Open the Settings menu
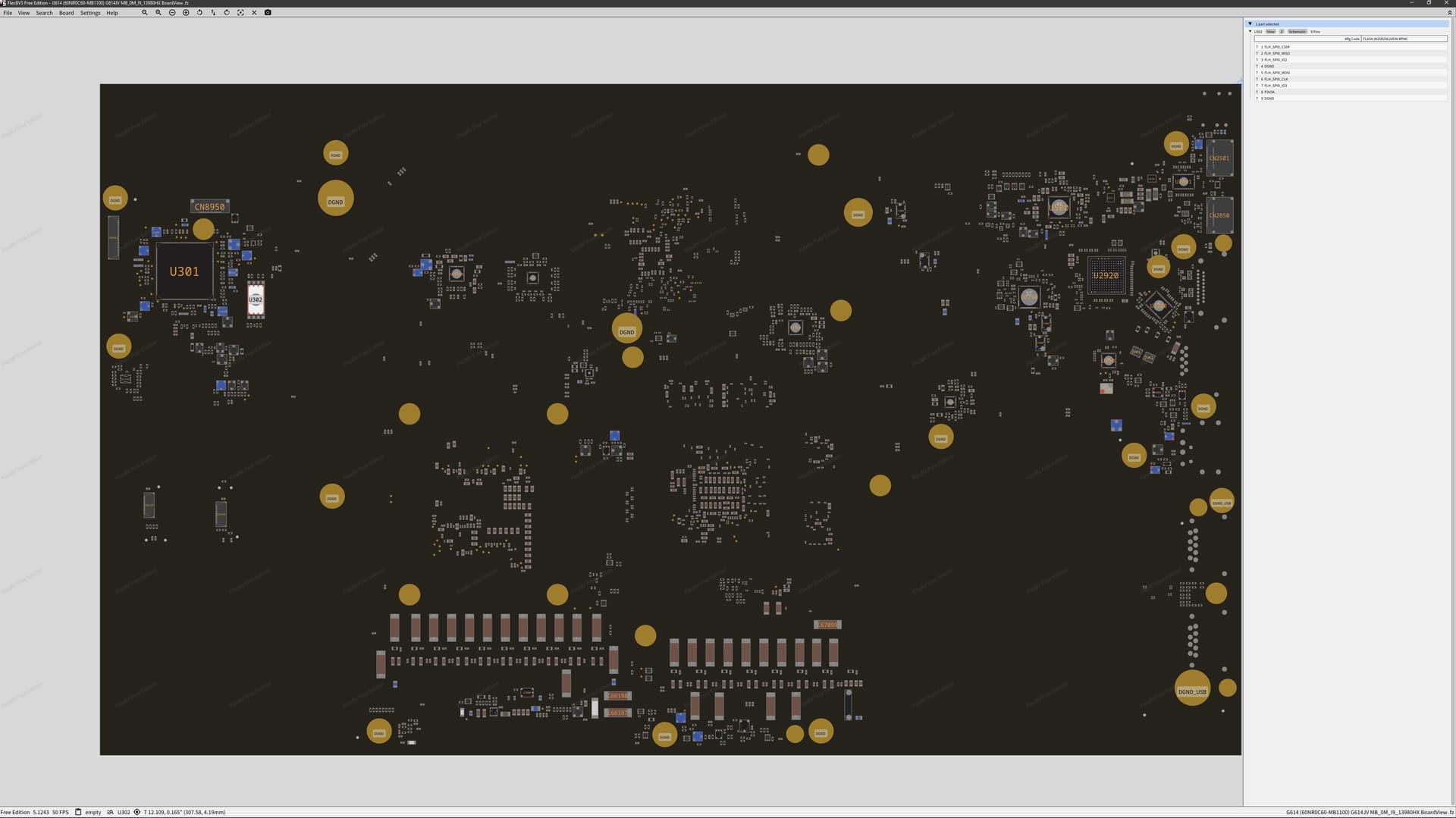The image size is (1456, 818). [x=90, y=13]
